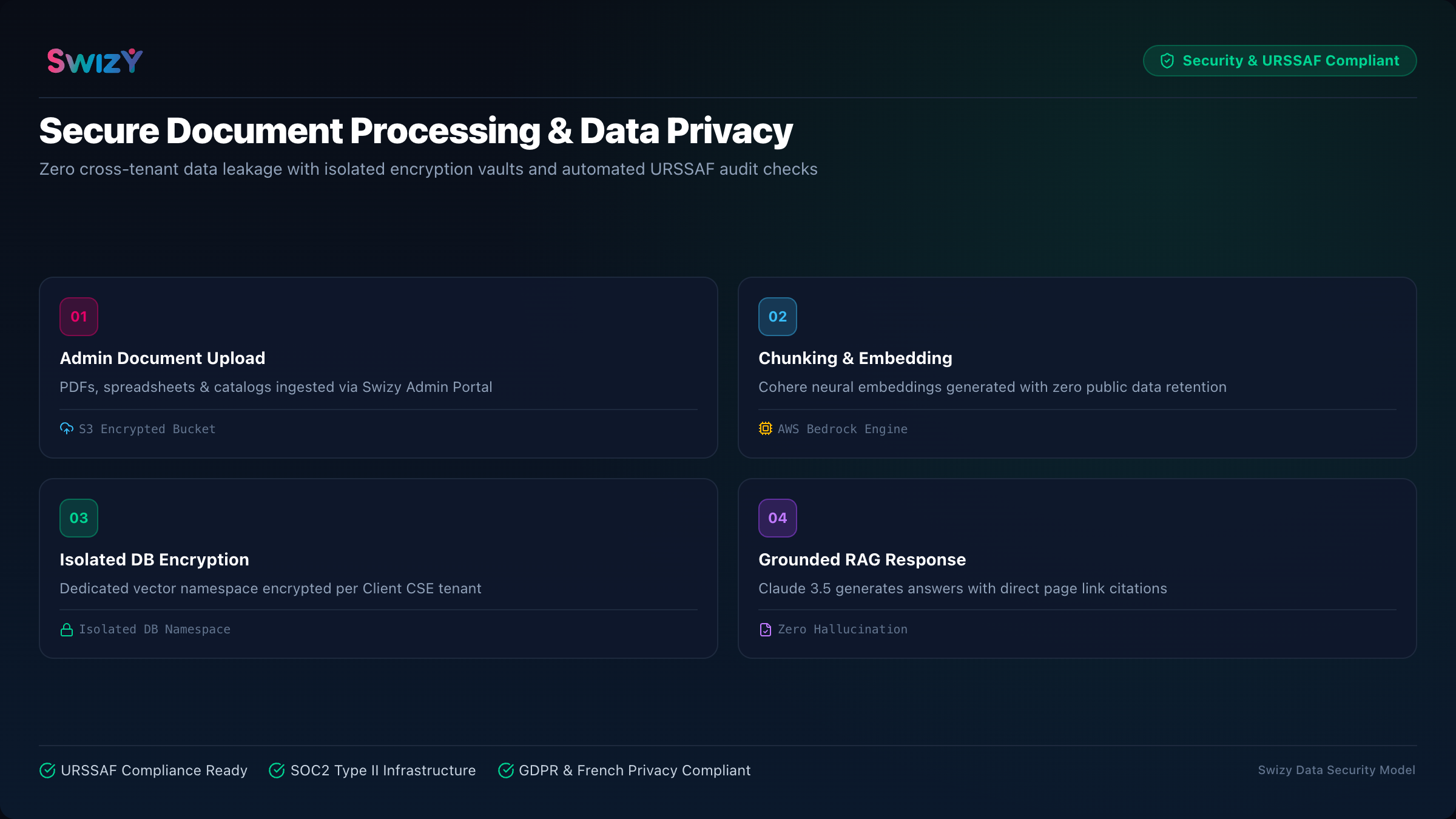Click the shield icon in compliance badge

pyautogui.click(x=1167, y=61)
